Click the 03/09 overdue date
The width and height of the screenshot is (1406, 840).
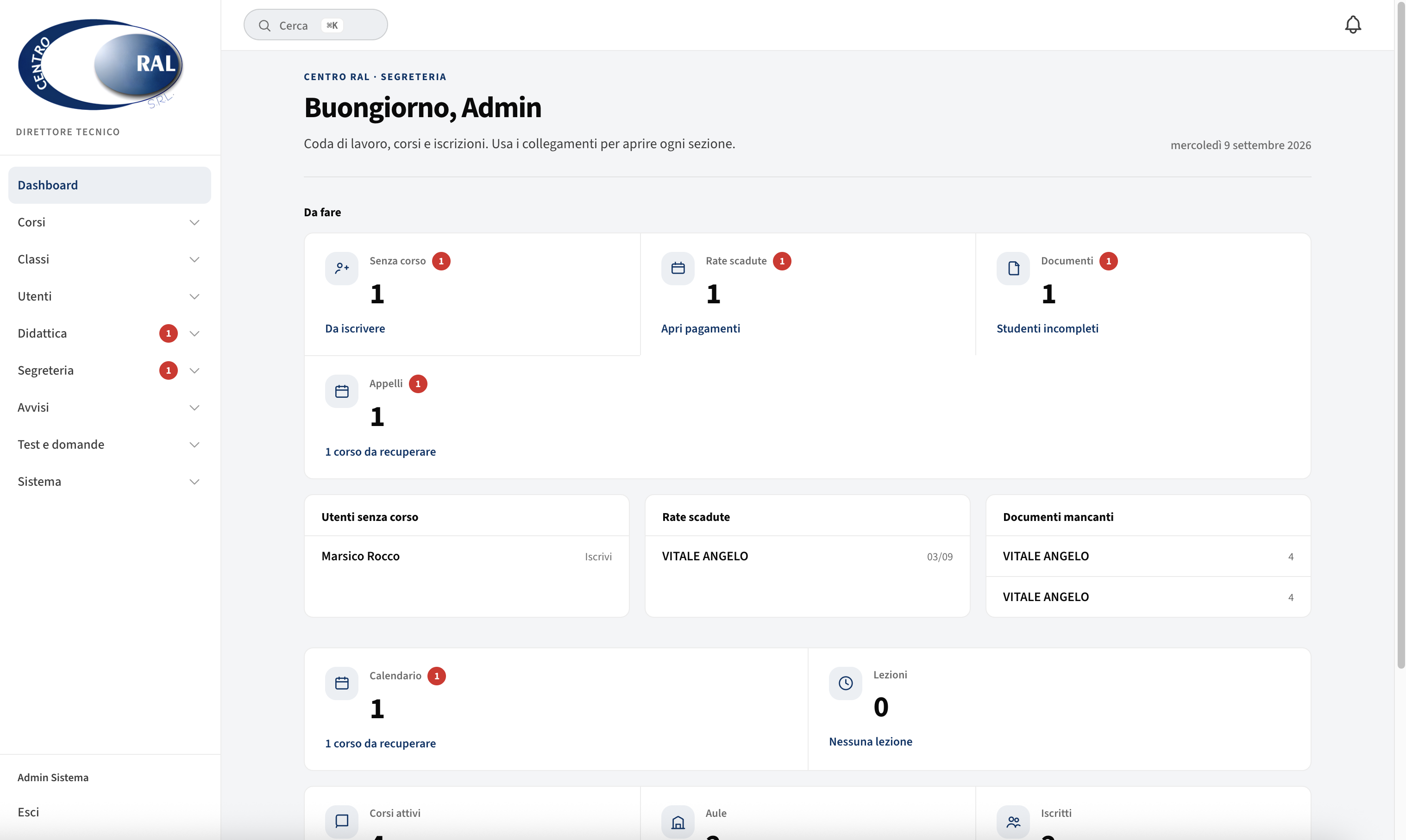pos(940,557)
